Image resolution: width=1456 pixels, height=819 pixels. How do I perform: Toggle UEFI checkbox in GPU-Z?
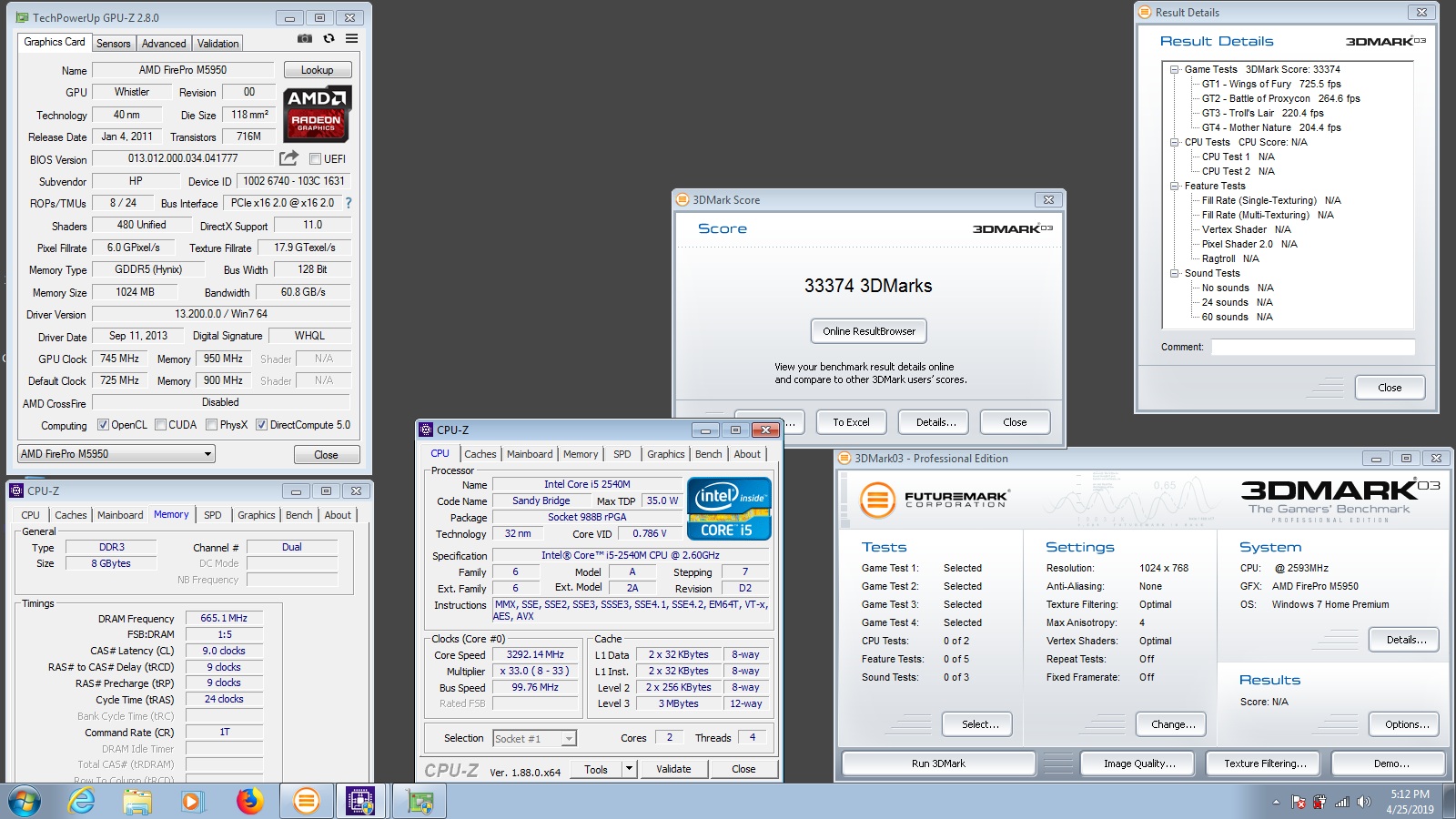pos(315,158)
